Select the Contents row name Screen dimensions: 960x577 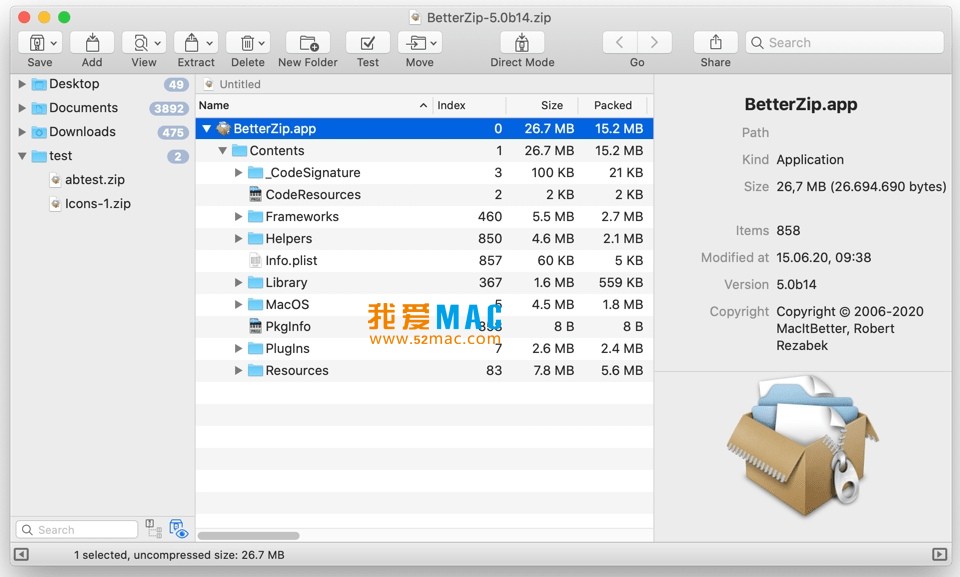[x=277, y=151]
